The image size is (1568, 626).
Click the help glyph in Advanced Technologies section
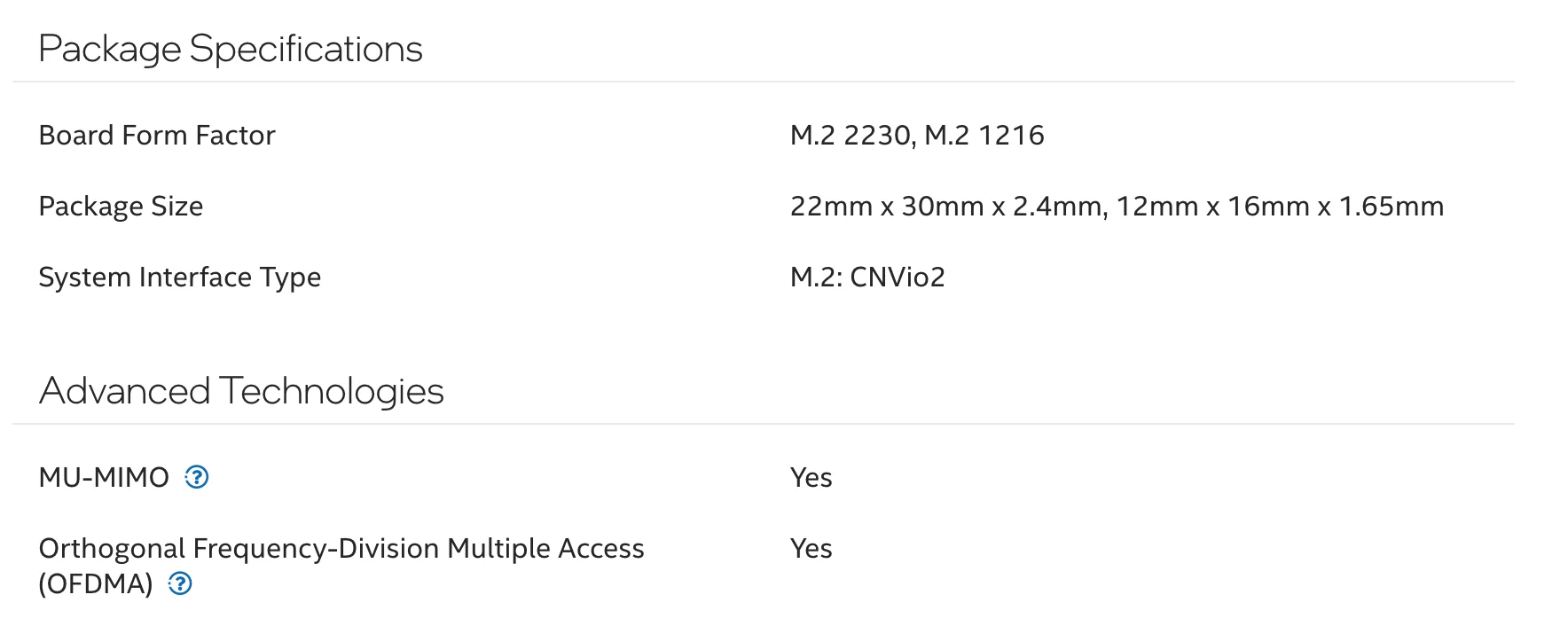point(197,478)
